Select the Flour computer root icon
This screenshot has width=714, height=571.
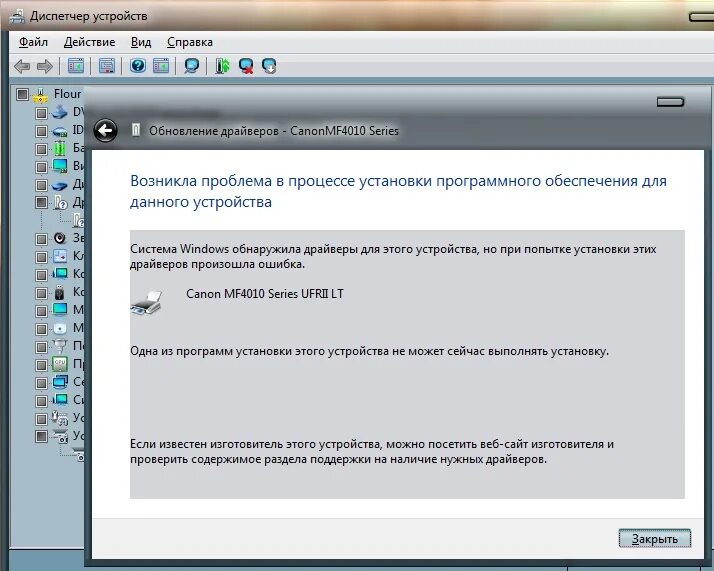pos(41,95)
